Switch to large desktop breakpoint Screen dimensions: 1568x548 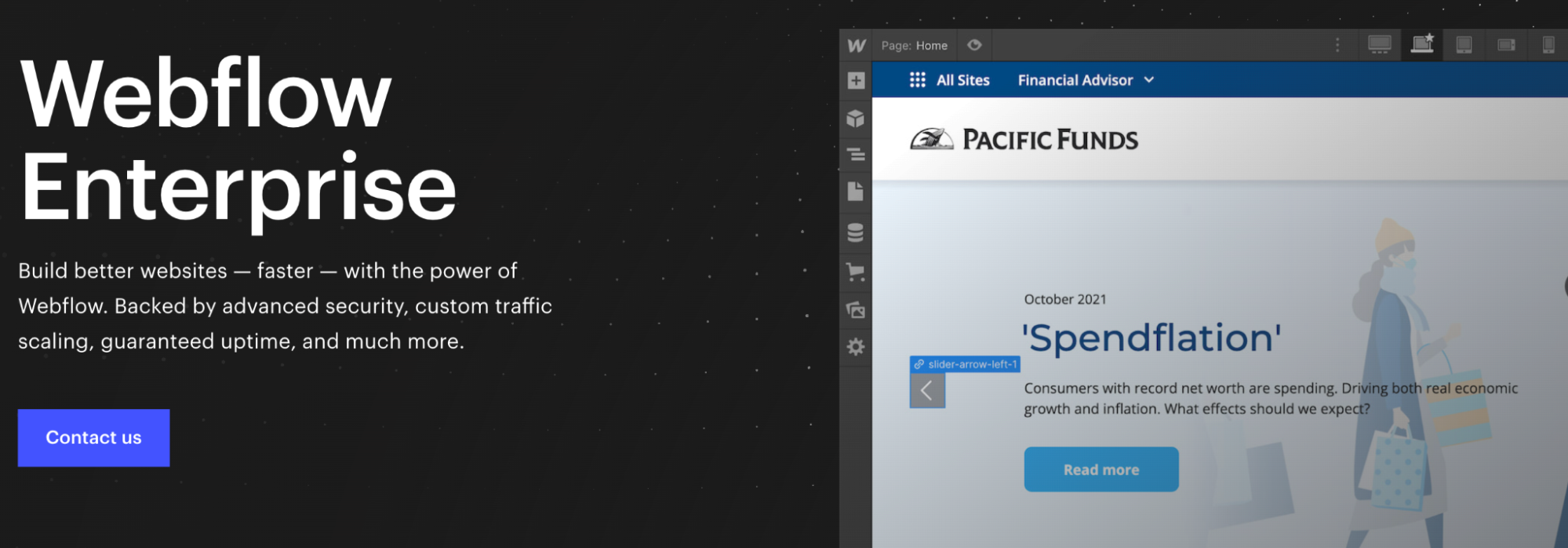pyautogui.click(x=1379, y=45)
